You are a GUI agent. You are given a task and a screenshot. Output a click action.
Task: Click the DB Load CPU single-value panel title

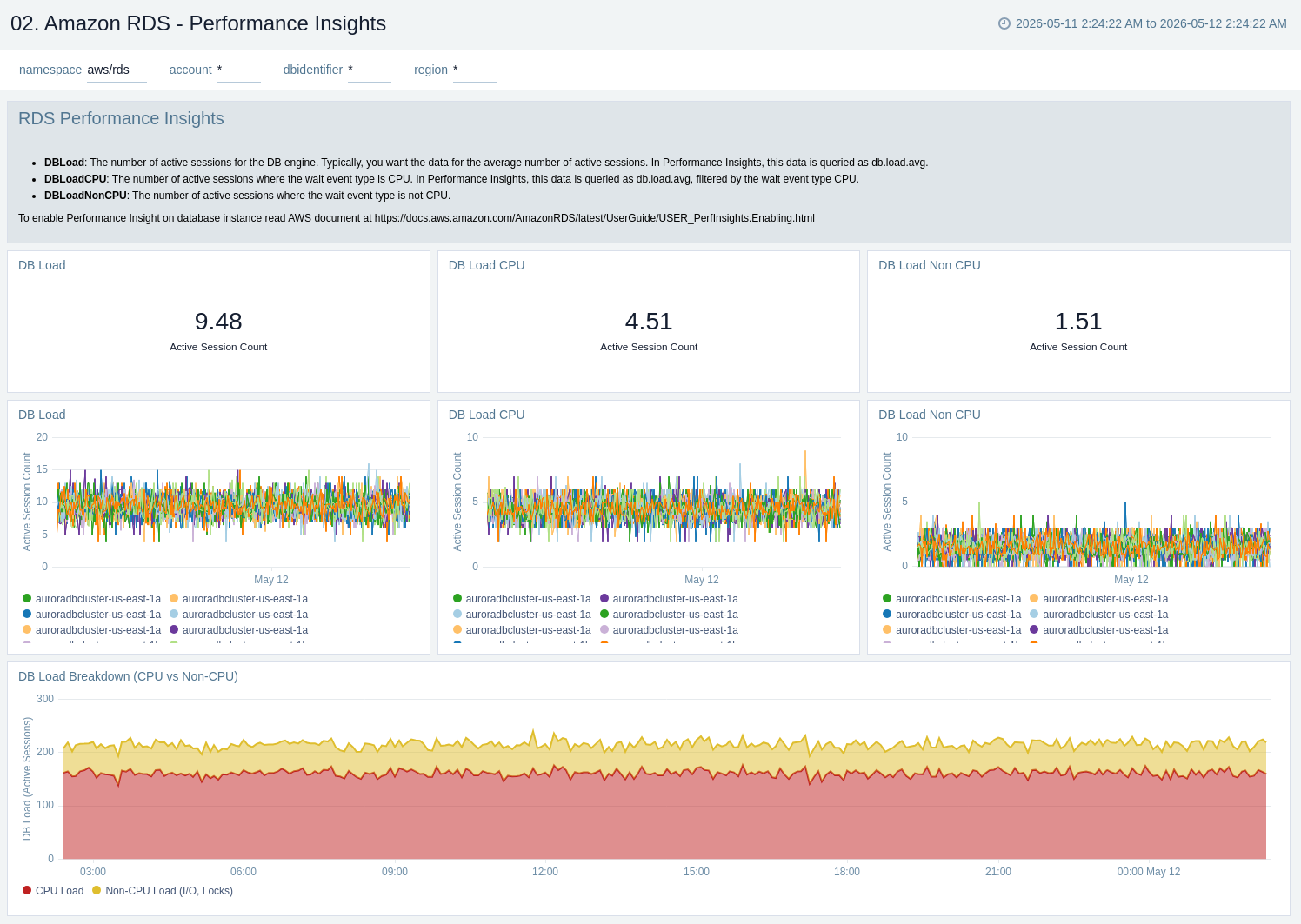point(487,265)
